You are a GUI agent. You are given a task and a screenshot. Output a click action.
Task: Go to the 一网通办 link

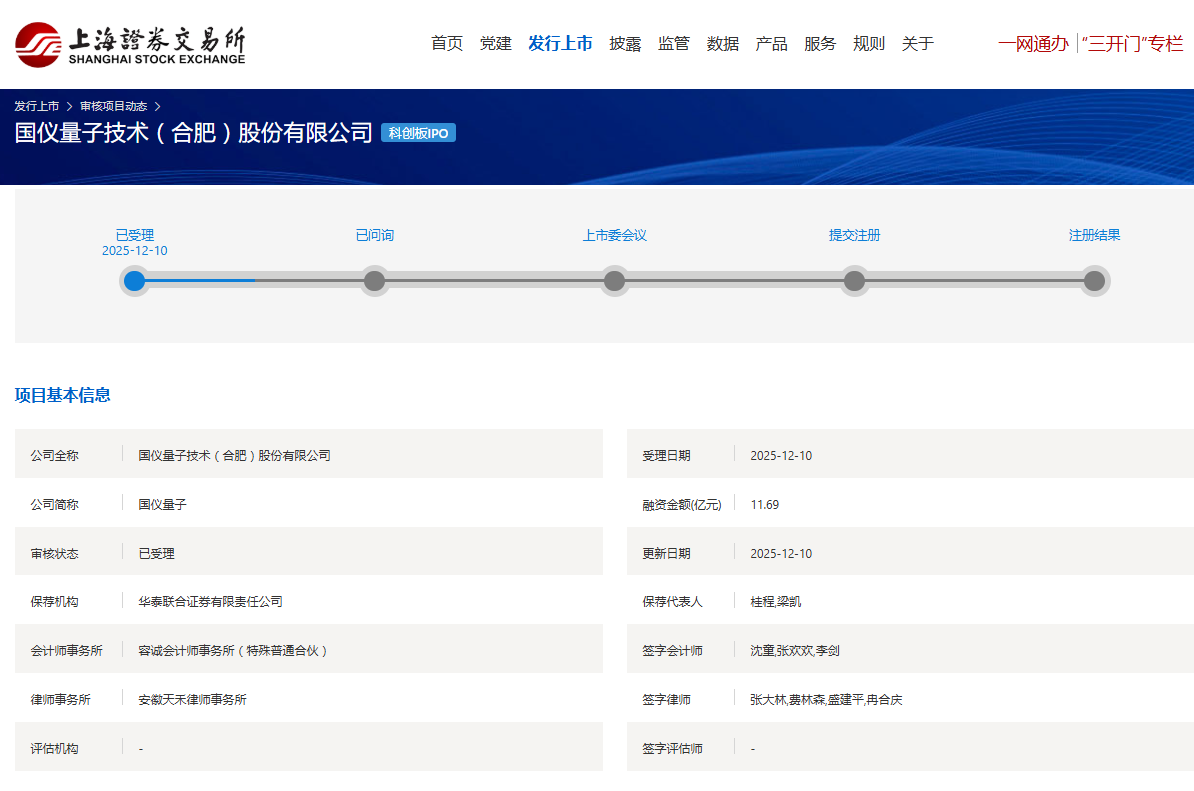pyautogui.click(x=1033, y=43)
